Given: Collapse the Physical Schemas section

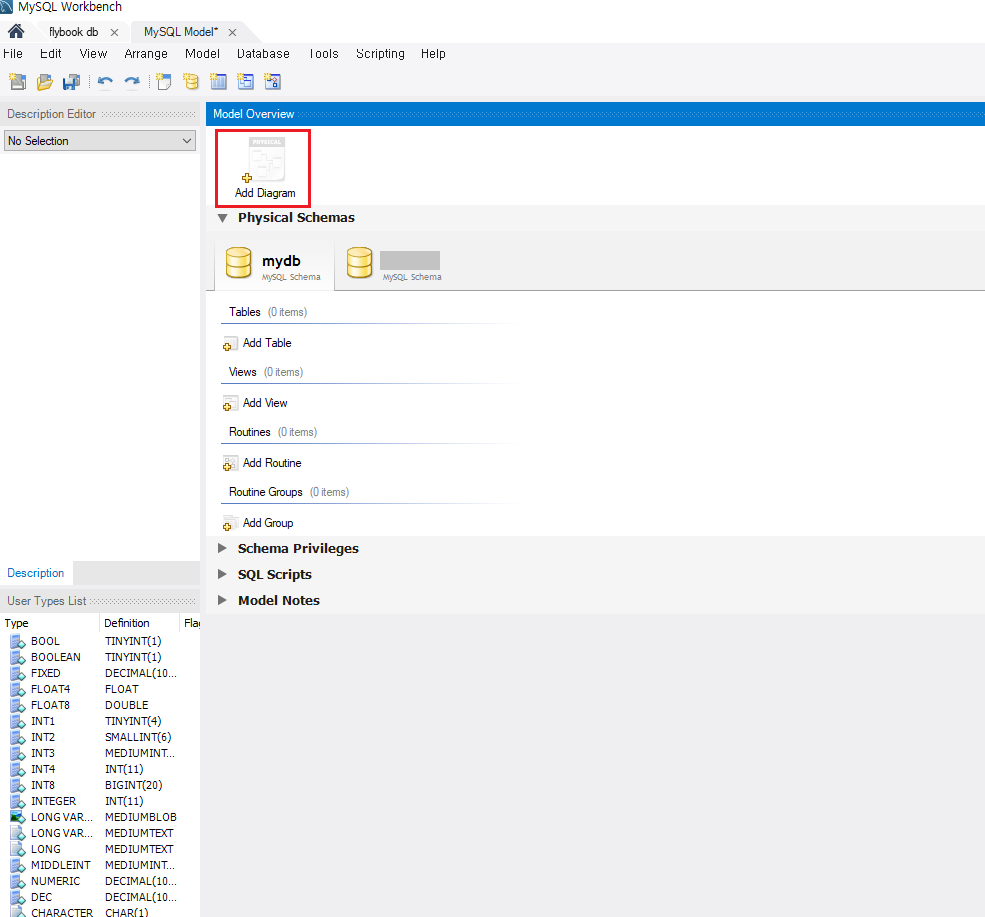Looking at the screenshot, I should pyautogui.click(x=222, y=218).
